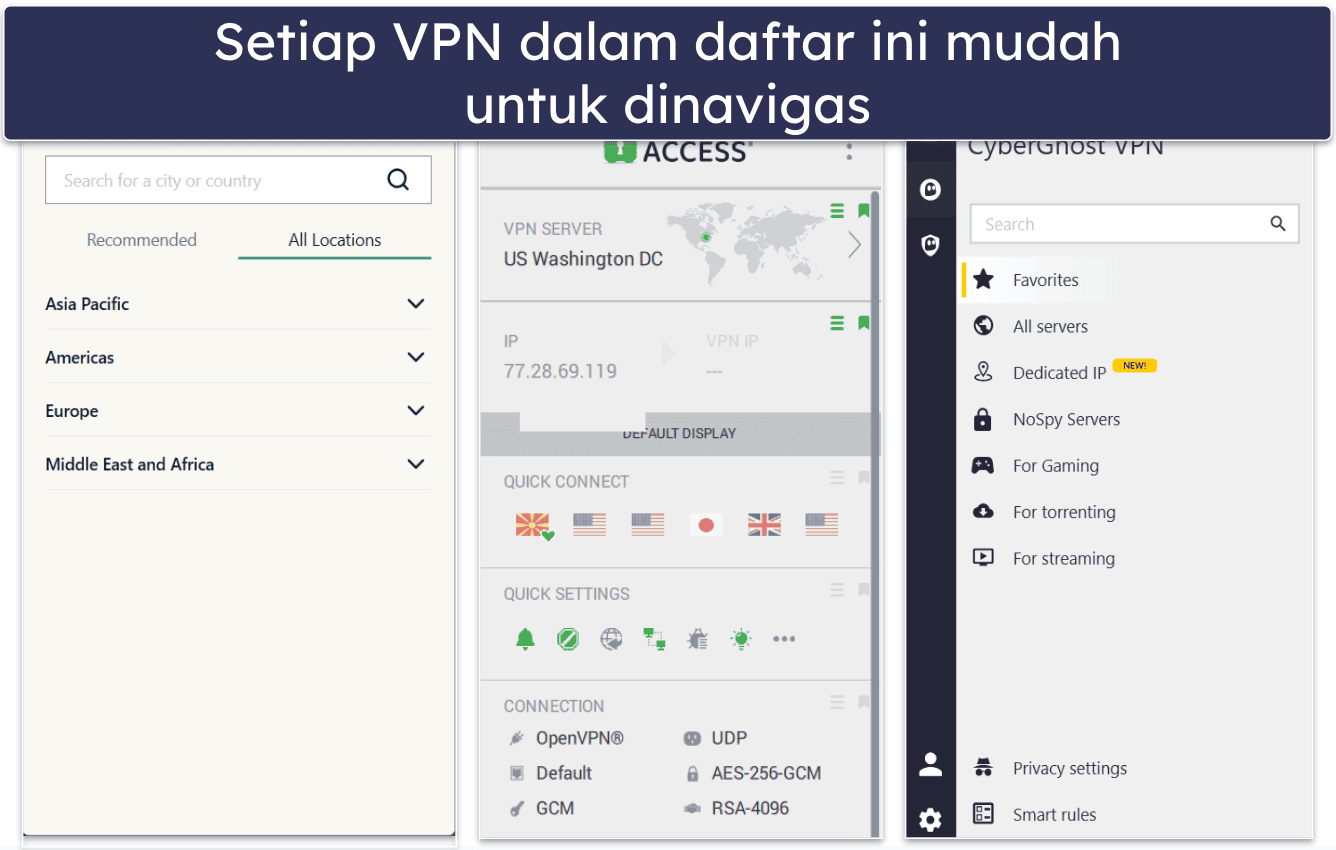The width and height of the screenshot is (1336, 850).
Task: Switch to the Recommended tab
Action: tap(141, 240)
